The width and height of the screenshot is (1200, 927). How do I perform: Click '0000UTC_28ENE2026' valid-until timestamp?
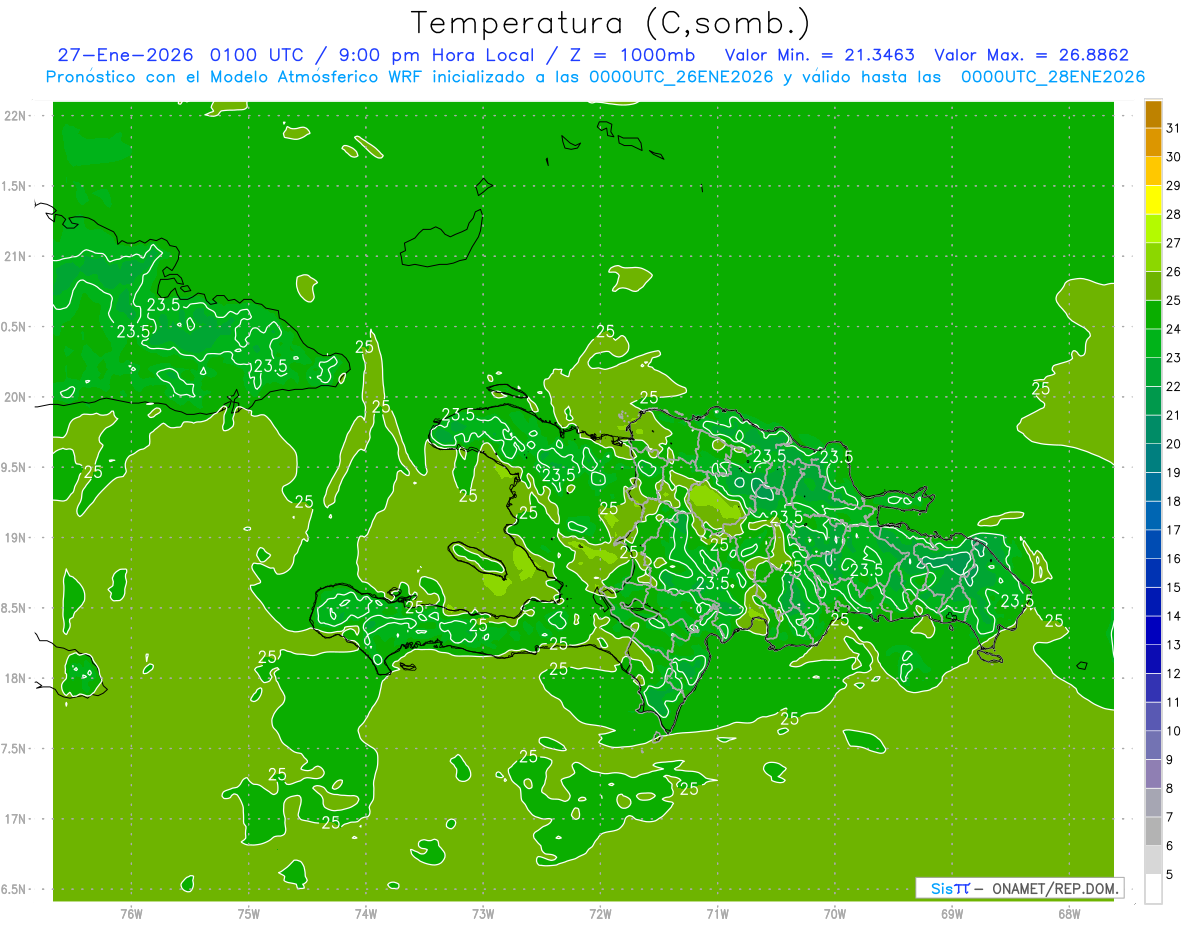click(1053, 77)
